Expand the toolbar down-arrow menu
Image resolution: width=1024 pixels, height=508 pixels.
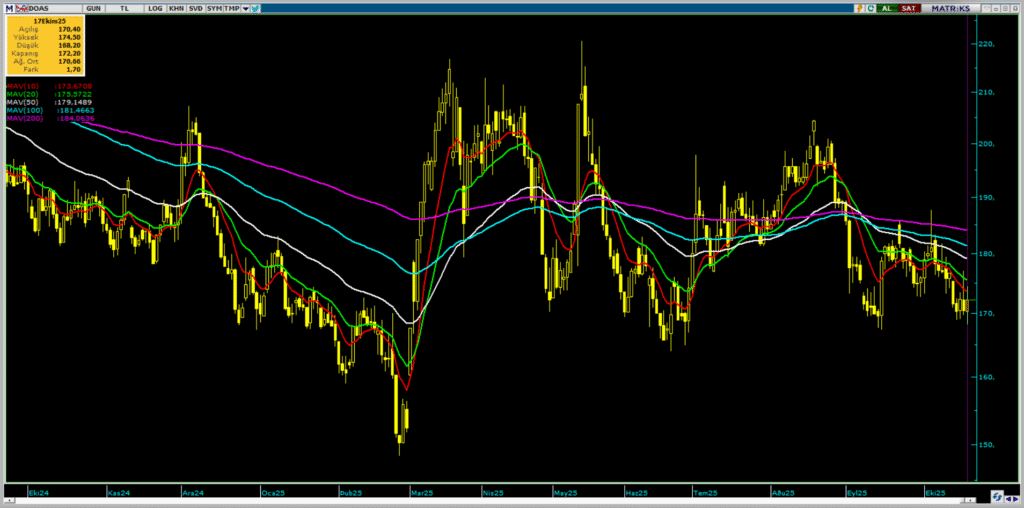(245, 8)
